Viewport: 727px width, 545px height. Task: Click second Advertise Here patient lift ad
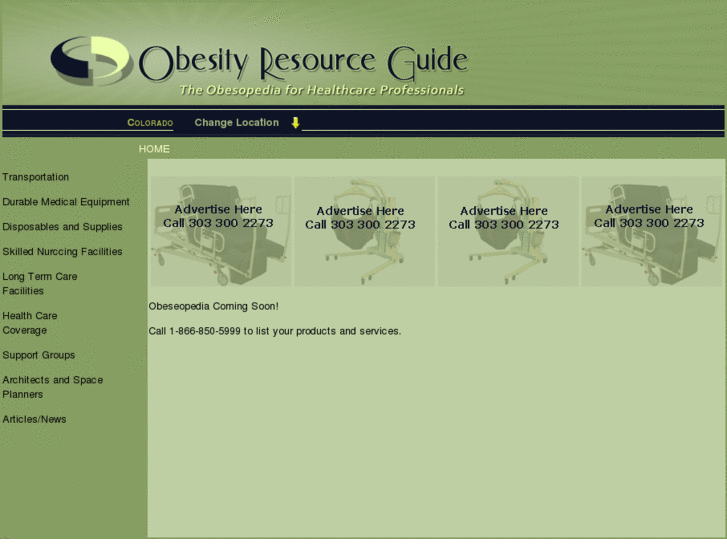point(364,231)
